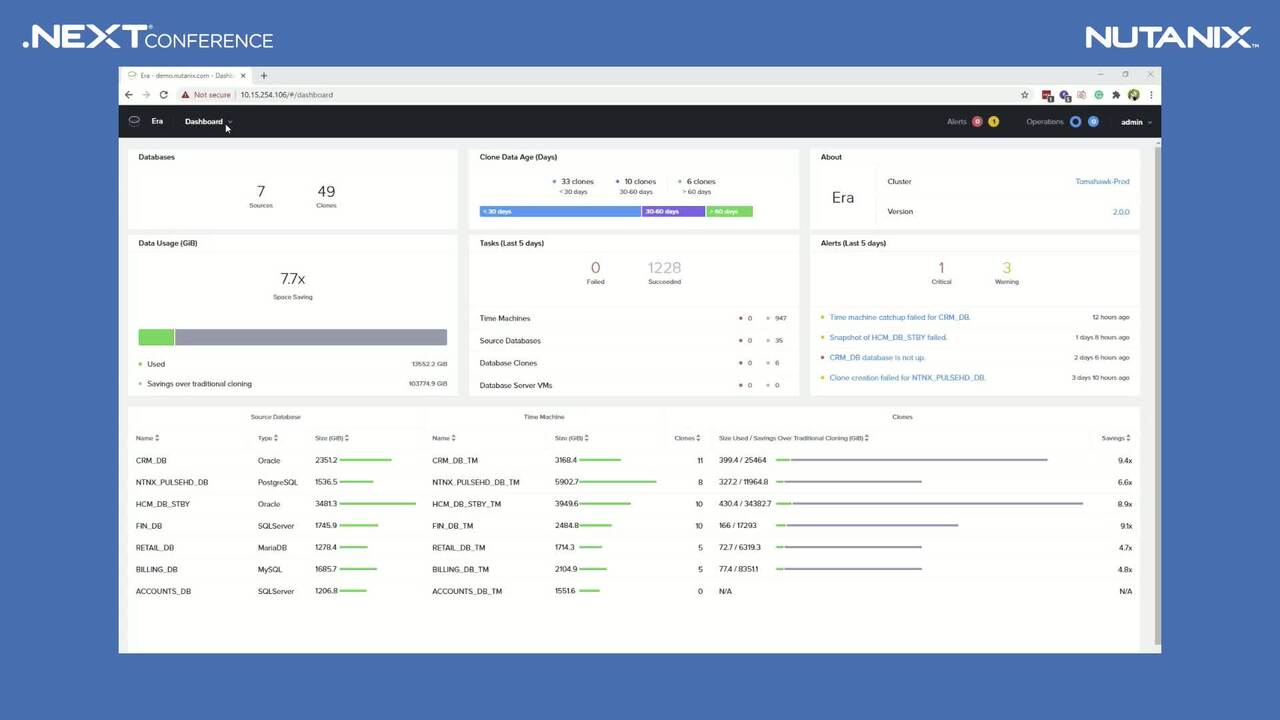The height and width of the screenshot is (720, 1280).
Task: Click the red critical alerts badge
Action: 977,122
